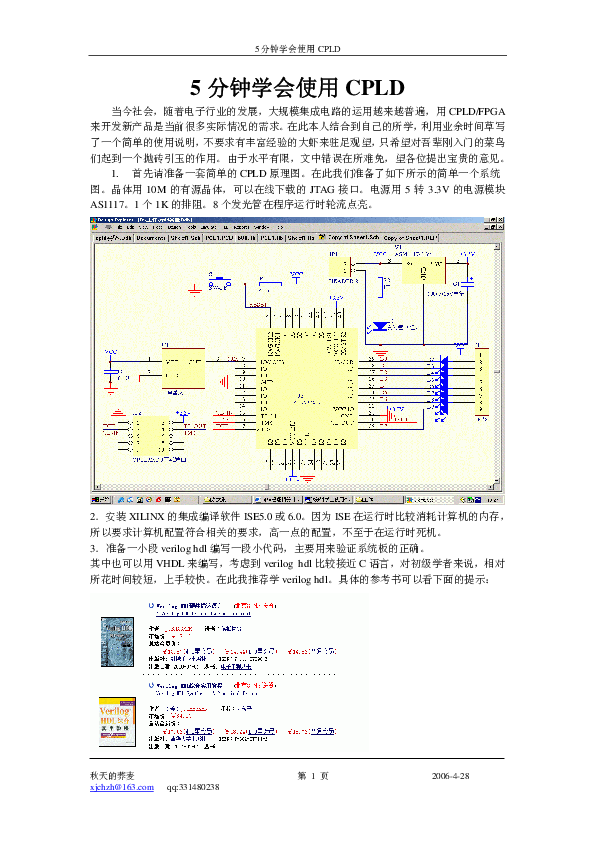Click the yellow Verilog HDL book cover thumbnail
This screenshot has height=842, width=595.
(x=117, y=722)
